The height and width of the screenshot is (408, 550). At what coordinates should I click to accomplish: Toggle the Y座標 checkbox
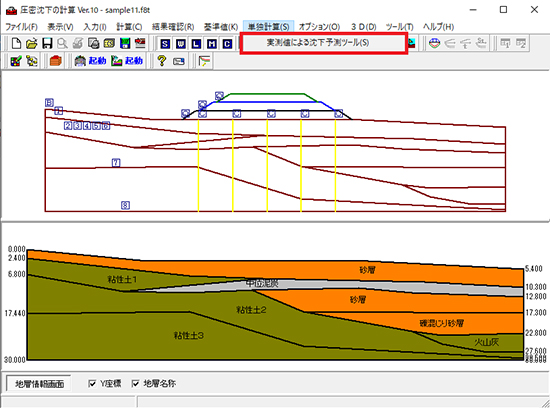coord(92,383)
